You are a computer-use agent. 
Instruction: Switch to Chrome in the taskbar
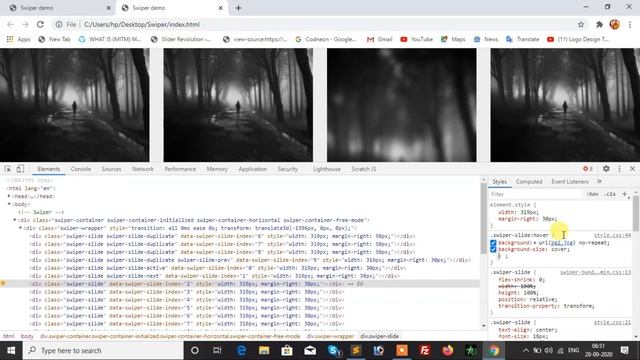[x=493, y=351]
